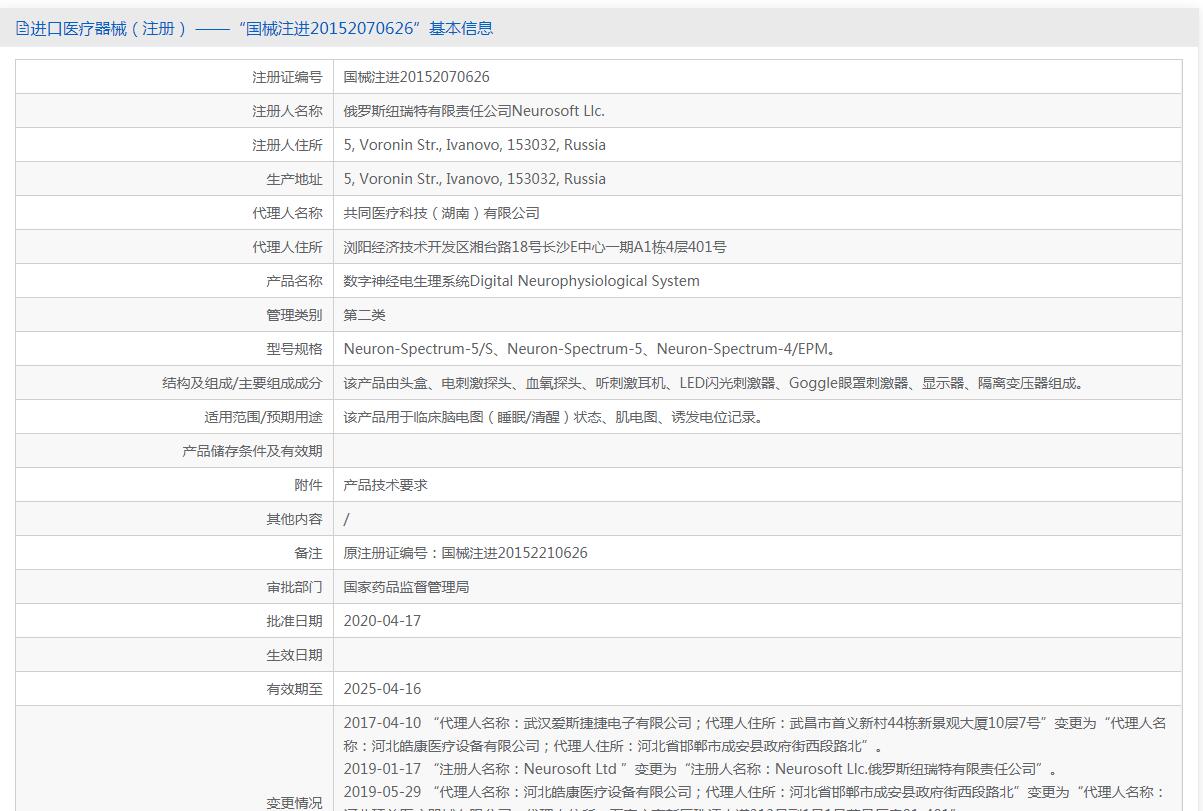
Task: Click the Neuron-Spectrum model specification text
Action: (x=589, y=349)
